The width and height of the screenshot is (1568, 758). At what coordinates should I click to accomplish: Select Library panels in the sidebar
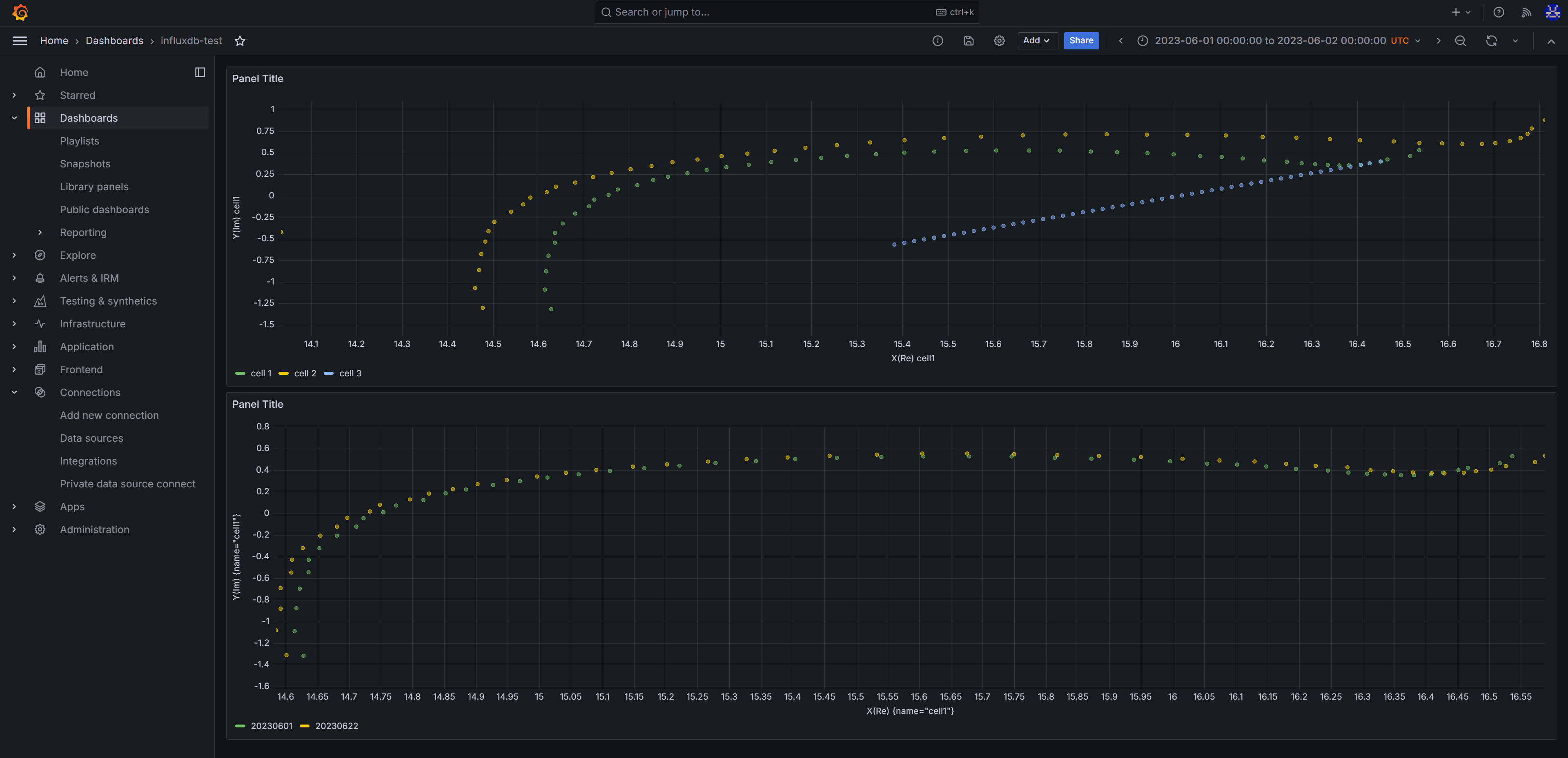tap(94, 186)
